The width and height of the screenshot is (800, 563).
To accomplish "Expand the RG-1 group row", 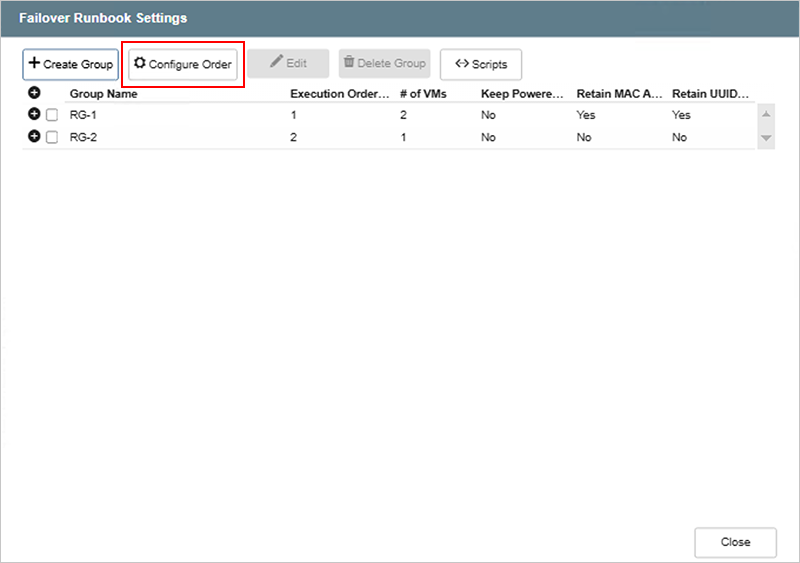I will 34,115.
